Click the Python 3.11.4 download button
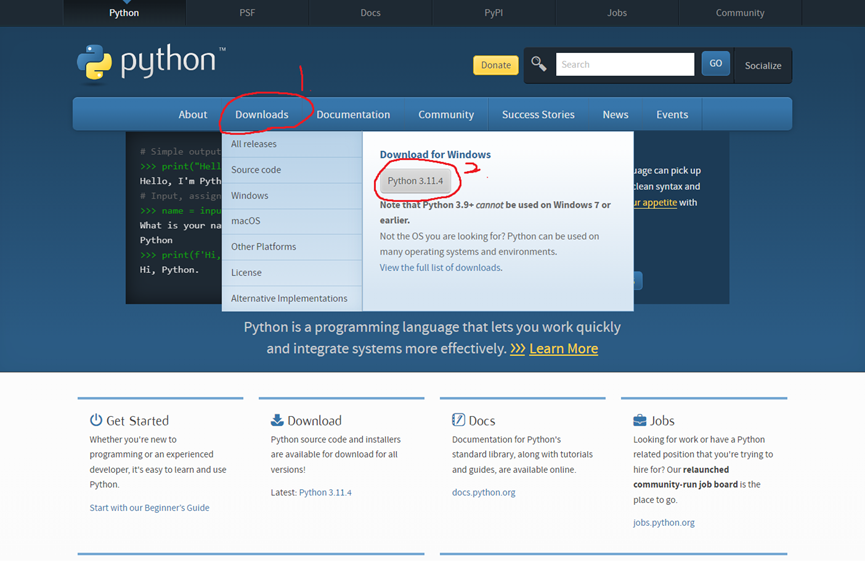 tap(415, 181)
